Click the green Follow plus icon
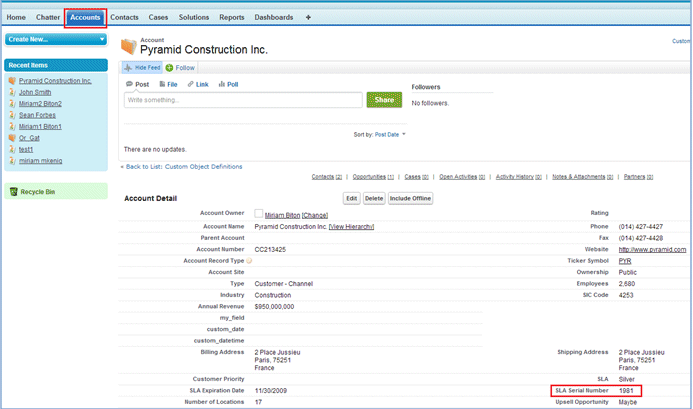Screen dimensions: 693x409 click(169, 68)
